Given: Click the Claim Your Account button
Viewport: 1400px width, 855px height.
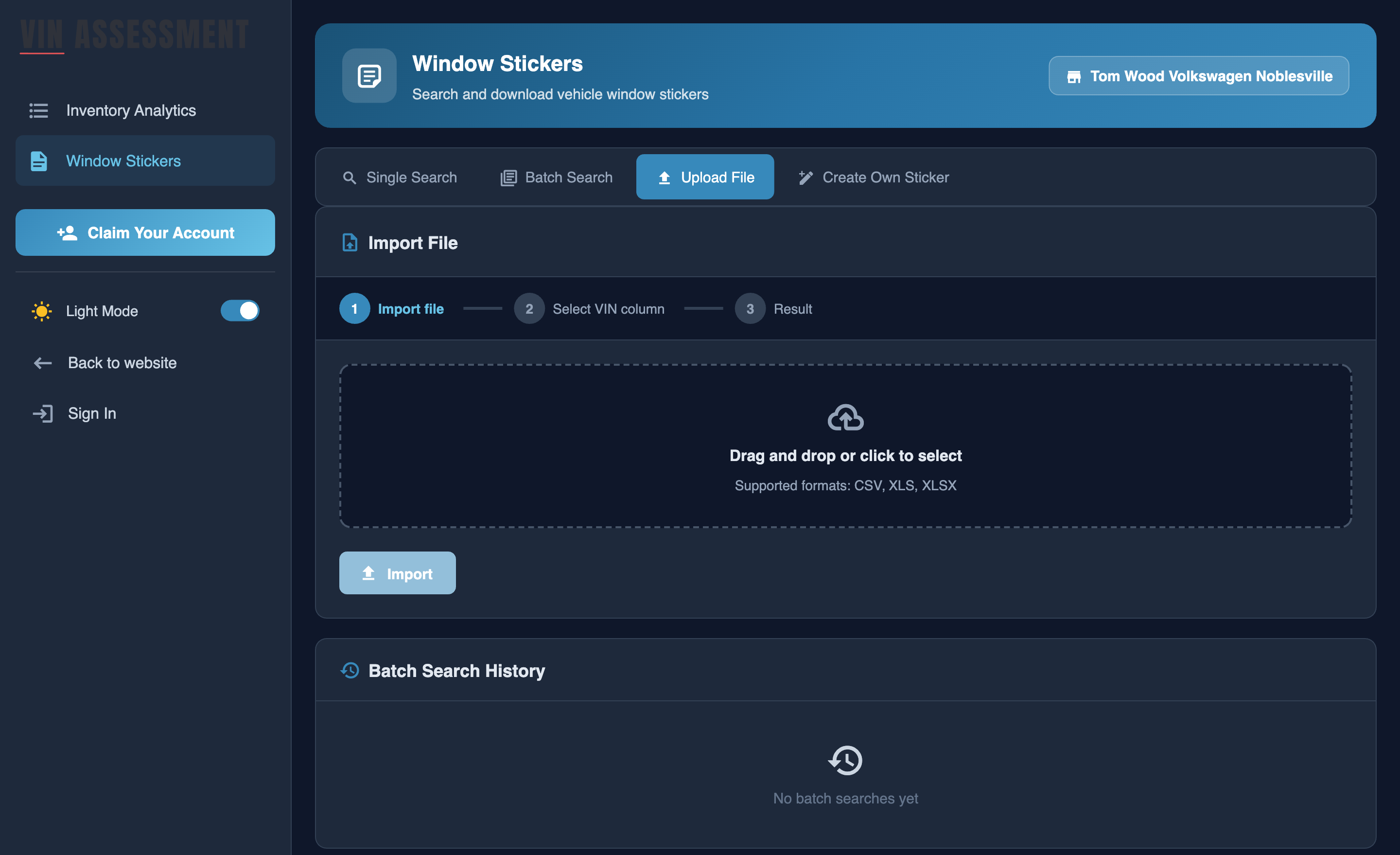Looking at the screenshot, I should tap(145, 232).
